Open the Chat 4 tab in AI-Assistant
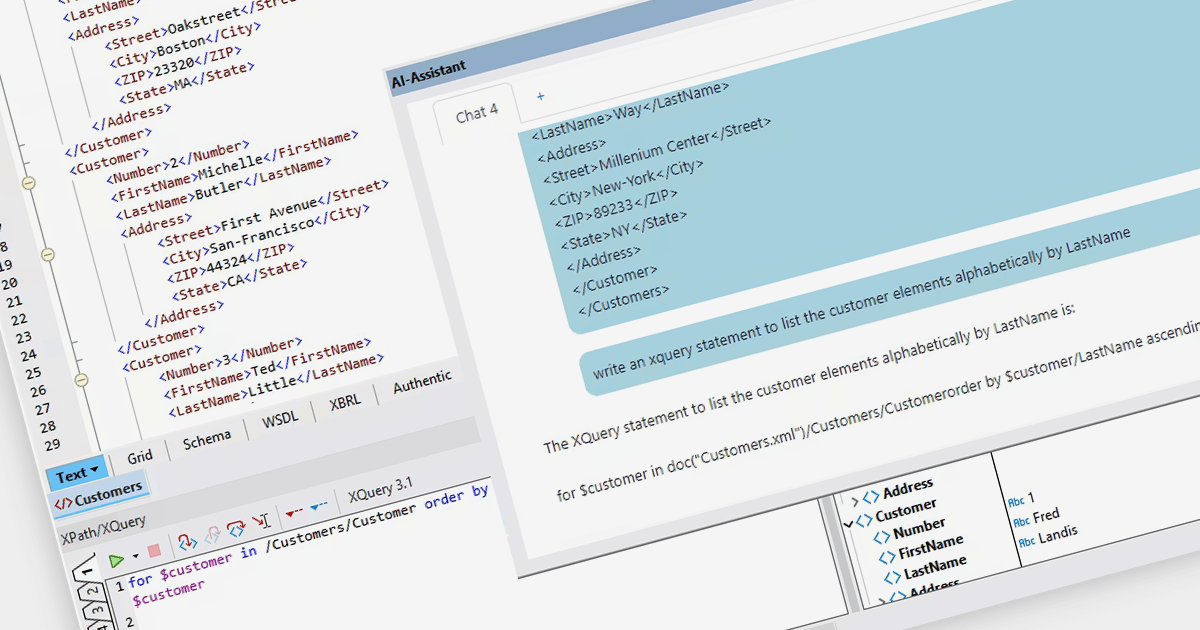1200x630 pixels. [477, 114]
